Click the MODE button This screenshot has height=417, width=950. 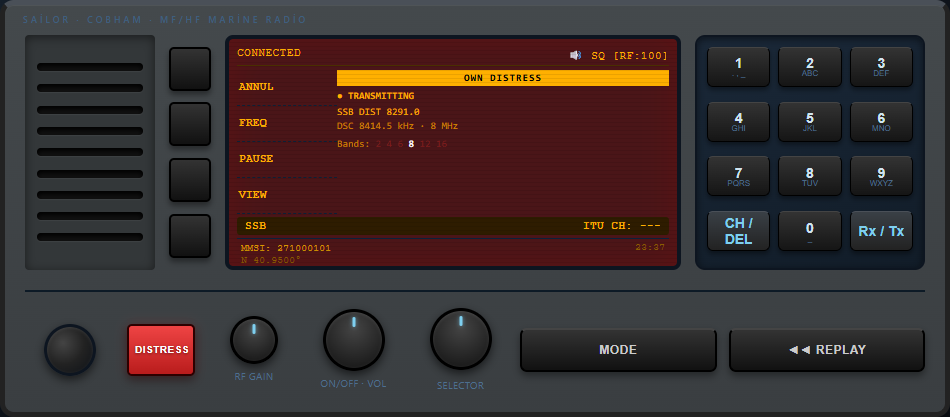[x=618, y=350]
